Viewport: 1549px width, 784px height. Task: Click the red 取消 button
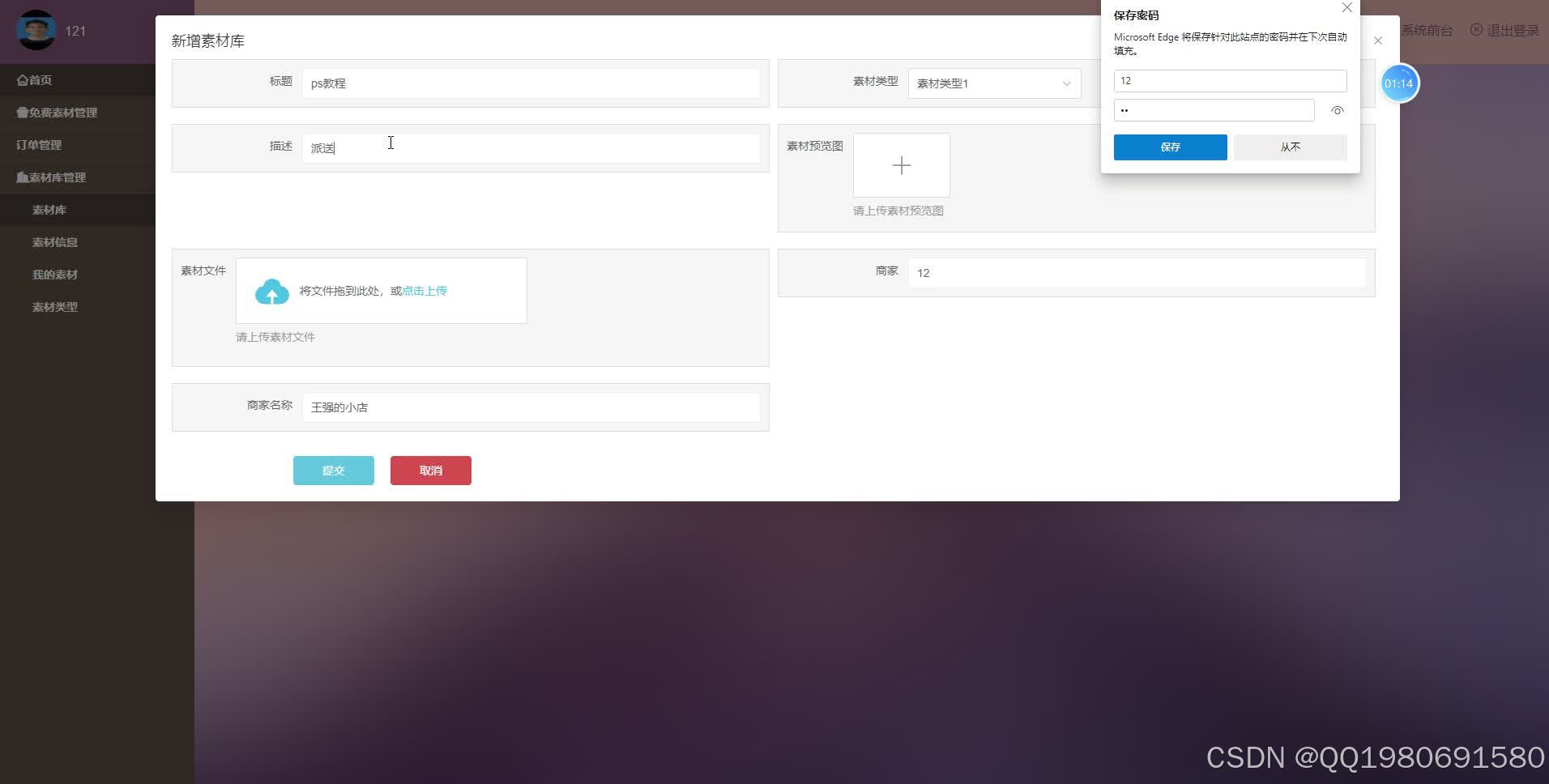point(431,471)
